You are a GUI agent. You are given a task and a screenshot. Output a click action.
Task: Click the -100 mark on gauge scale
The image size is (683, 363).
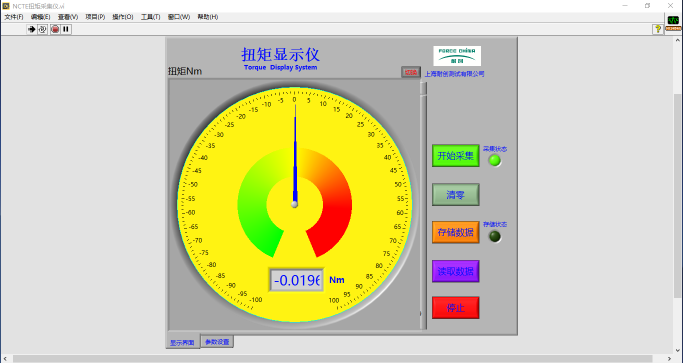256,299
